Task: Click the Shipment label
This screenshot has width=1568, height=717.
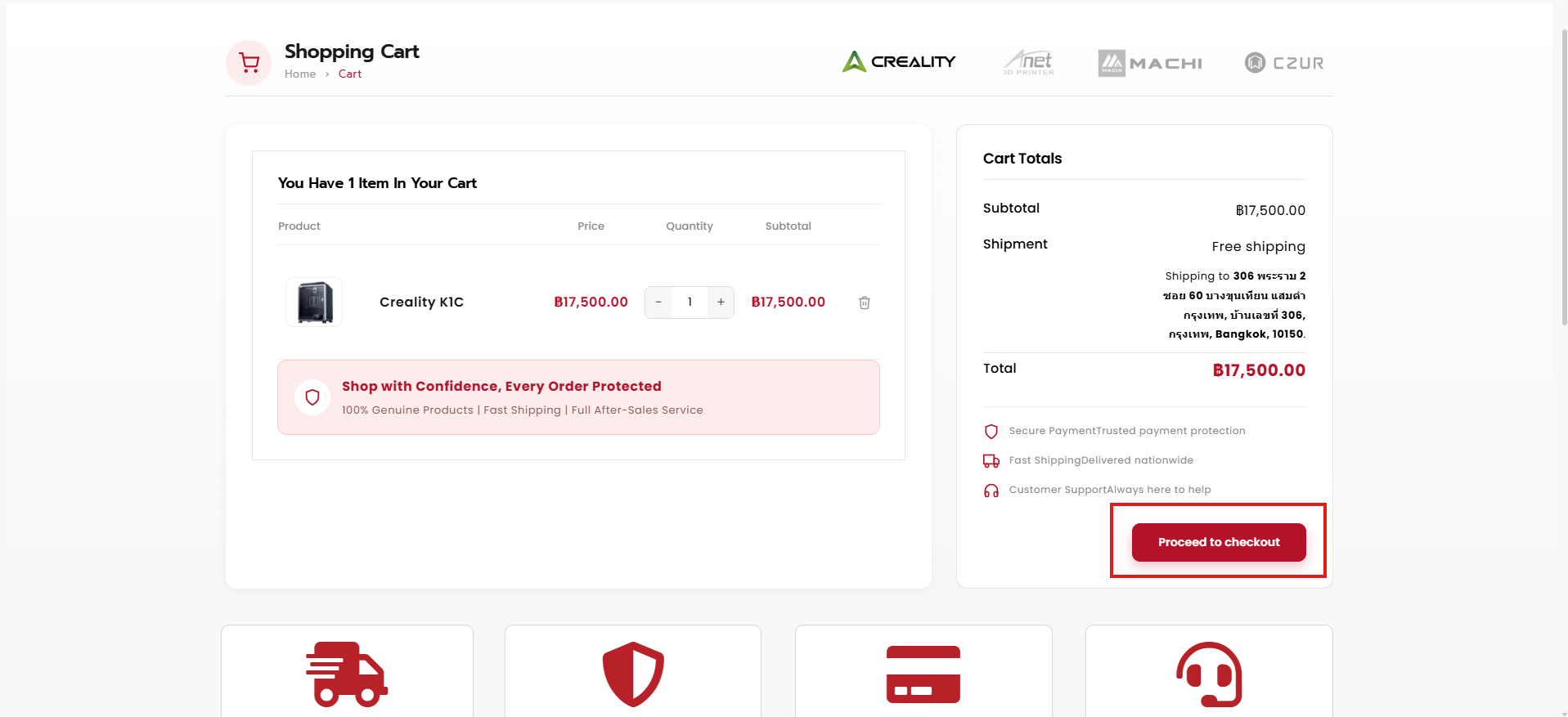Action: click(x=1015, y=244)
